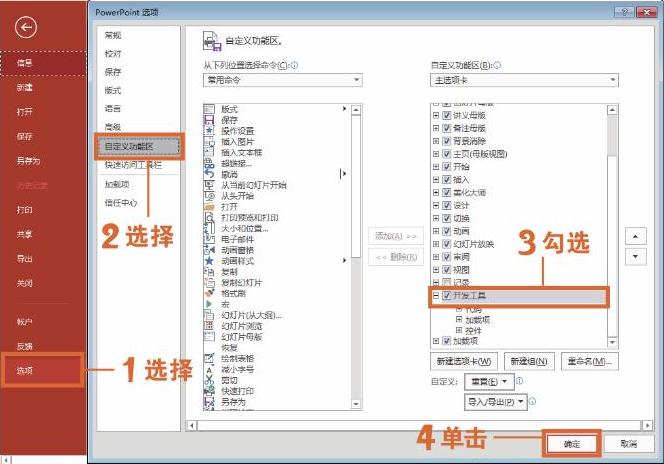This screenshot has width=664, height=464.
Task: Select the 打印预览和打印 command icon
Action: tap(209, 218)
